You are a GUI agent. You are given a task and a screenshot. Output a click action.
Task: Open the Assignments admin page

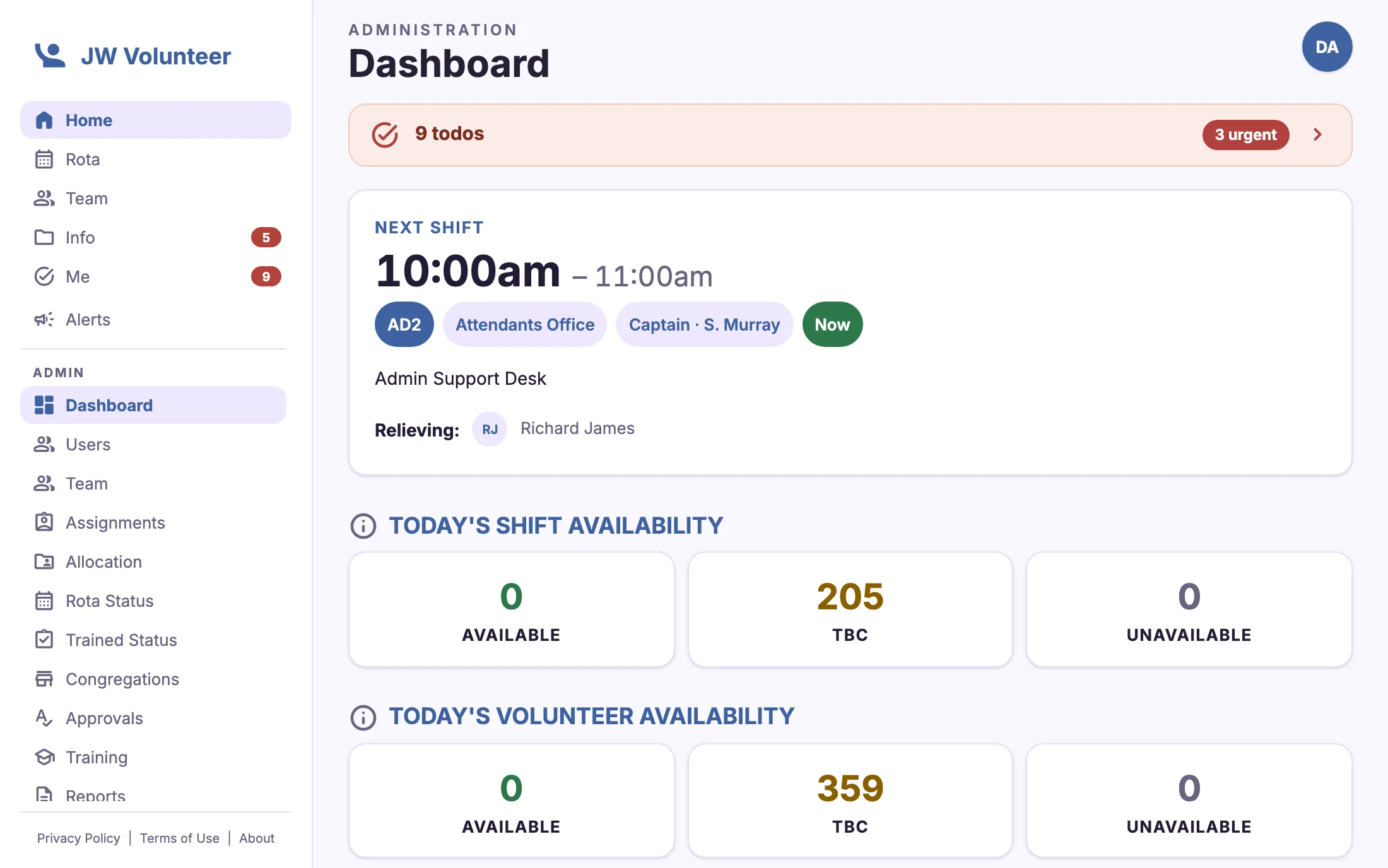(x=153, y=522)
